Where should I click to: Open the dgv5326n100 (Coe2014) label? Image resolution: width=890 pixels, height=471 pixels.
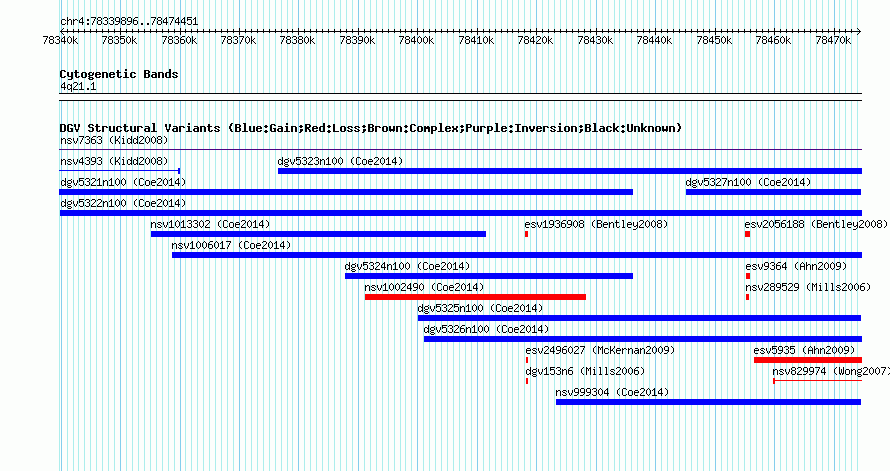point(486,329)
